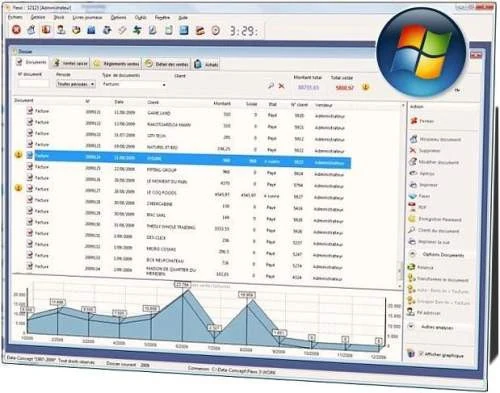Click the PDF export action icon
Screen dimensions: 500x393
click(413, 207)
